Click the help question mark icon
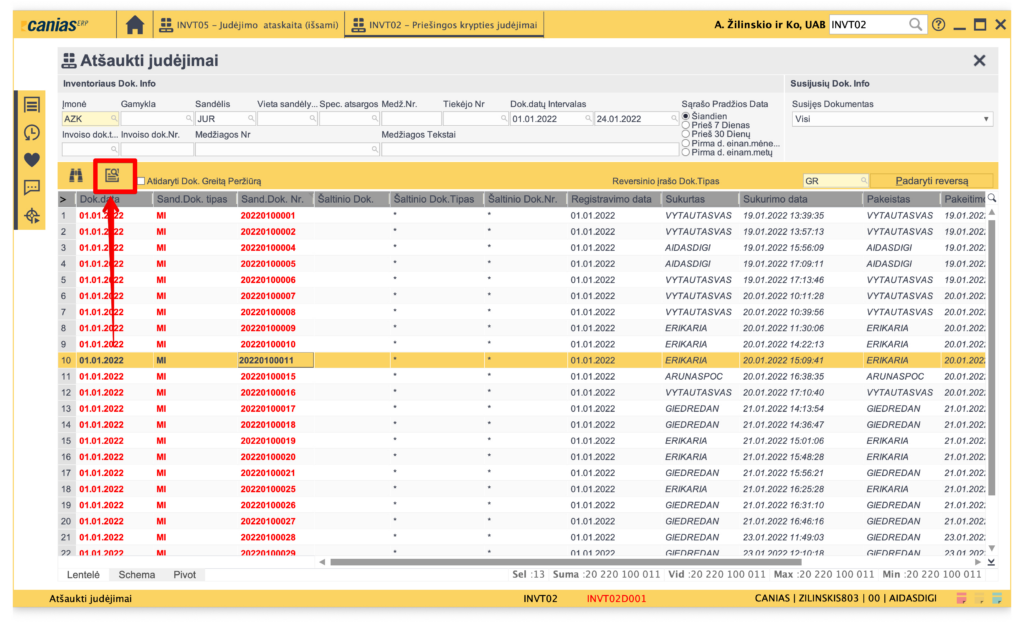Viewport: 1024px width, 622px height. (938, 24)
